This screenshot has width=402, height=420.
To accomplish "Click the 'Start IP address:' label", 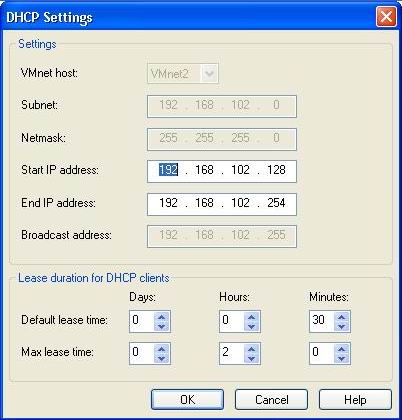I will click(x=60, y=170).
